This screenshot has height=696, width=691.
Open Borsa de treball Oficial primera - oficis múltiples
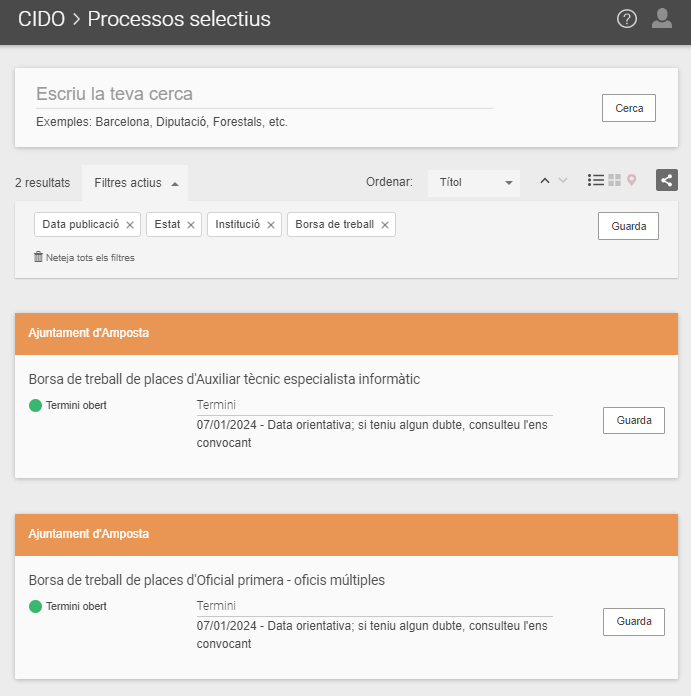pos(207,580)
